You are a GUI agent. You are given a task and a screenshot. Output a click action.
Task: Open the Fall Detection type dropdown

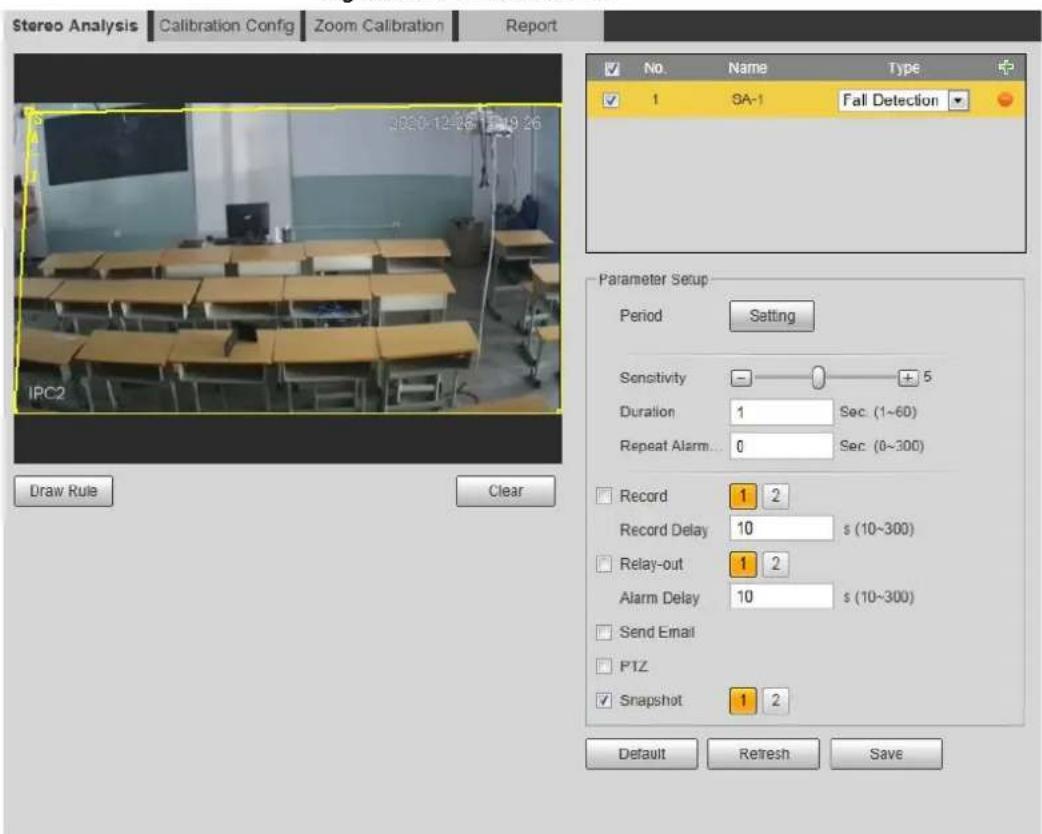pos(958,100)
